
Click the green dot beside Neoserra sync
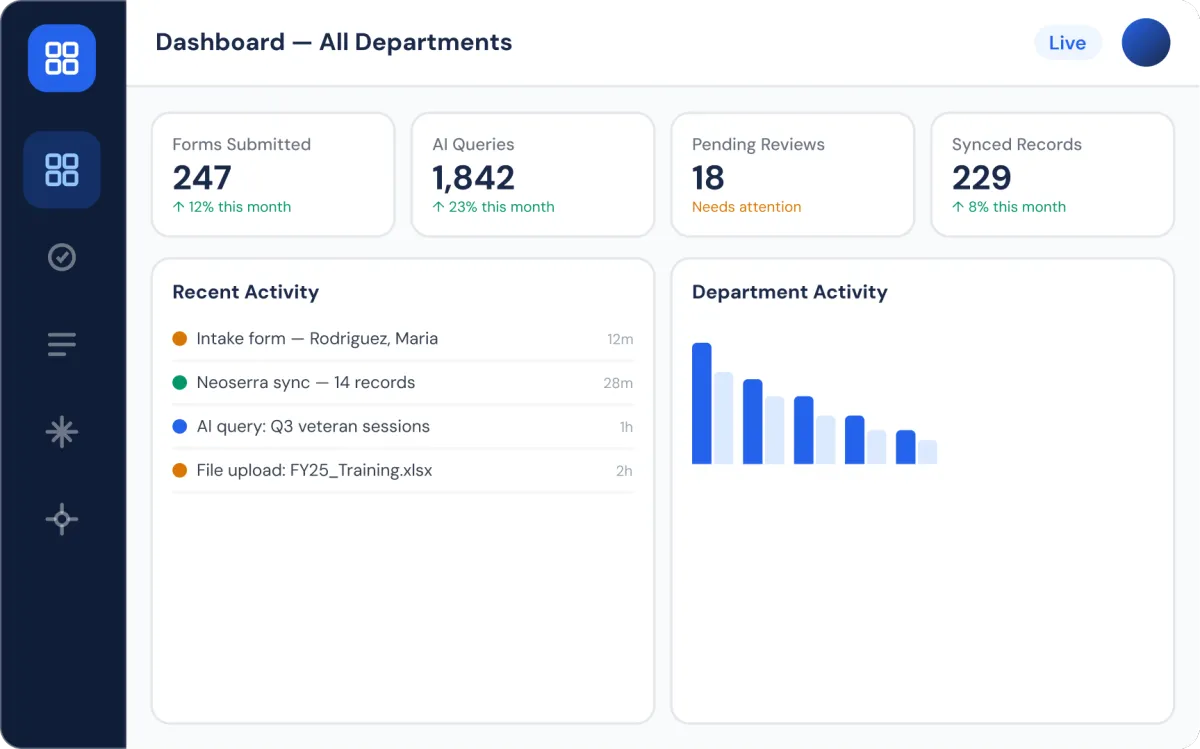pos(180,383)
